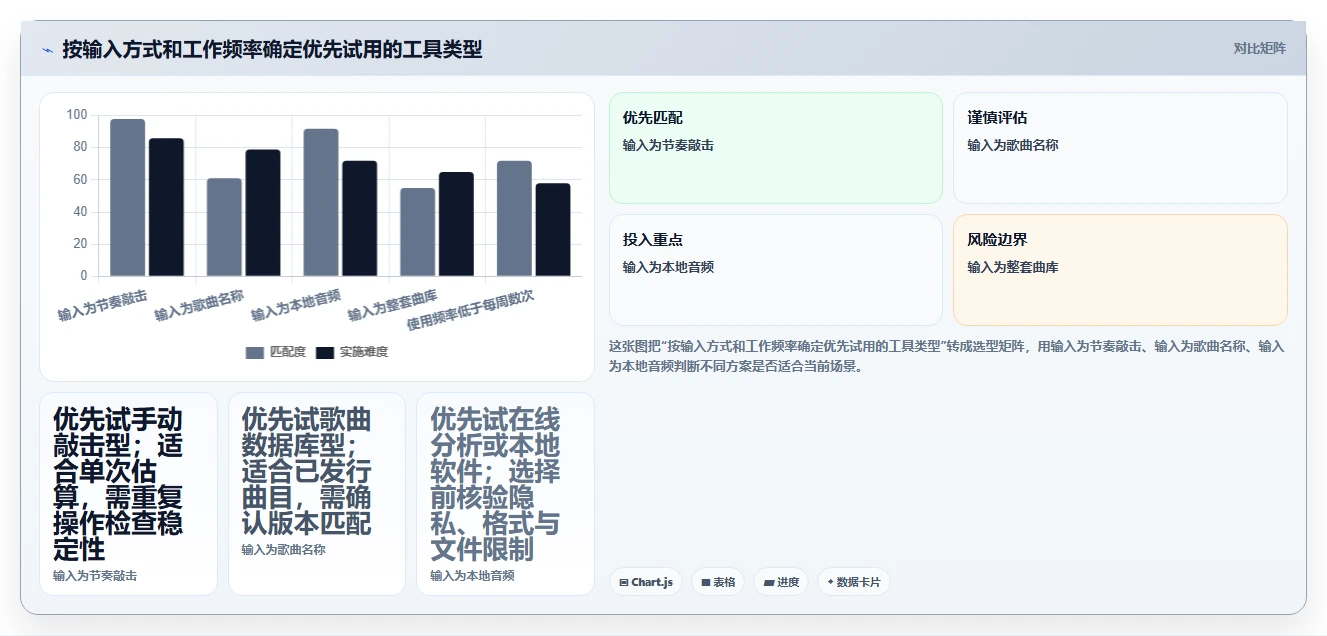Toggle the 匹配度 legend item
The image size is (1327, 636).
[275, 352]
